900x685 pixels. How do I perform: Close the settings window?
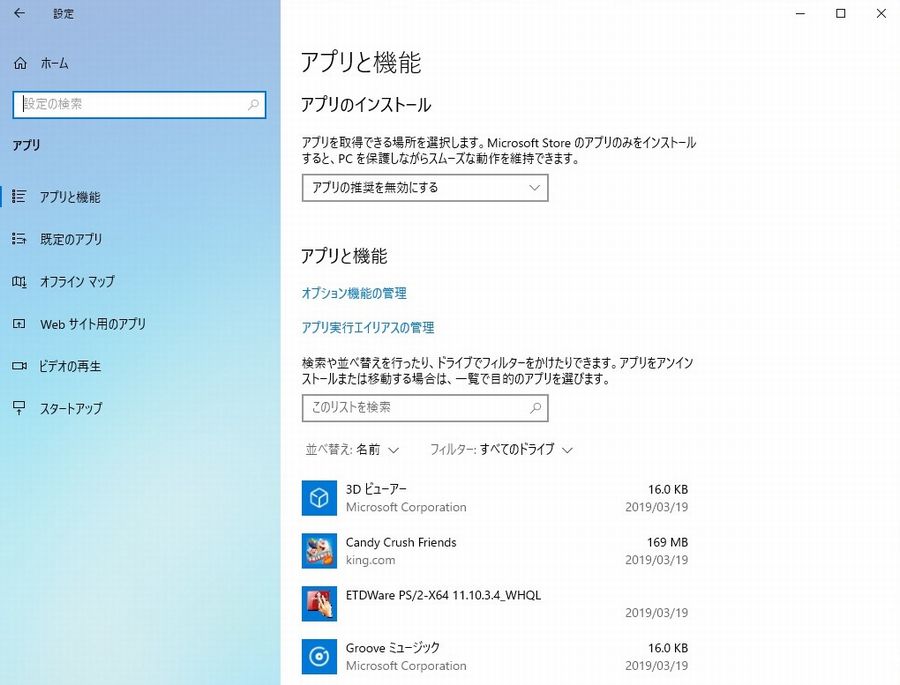(881, 13)
